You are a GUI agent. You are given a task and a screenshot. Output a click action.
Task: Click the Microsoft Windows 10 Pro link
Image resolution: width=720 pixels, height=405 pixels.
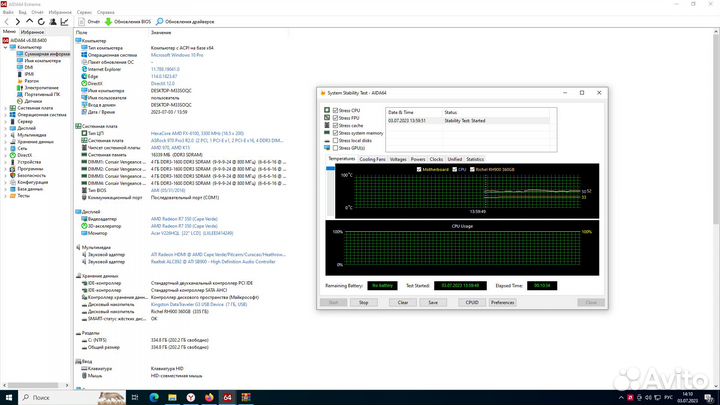pos(177,55)
